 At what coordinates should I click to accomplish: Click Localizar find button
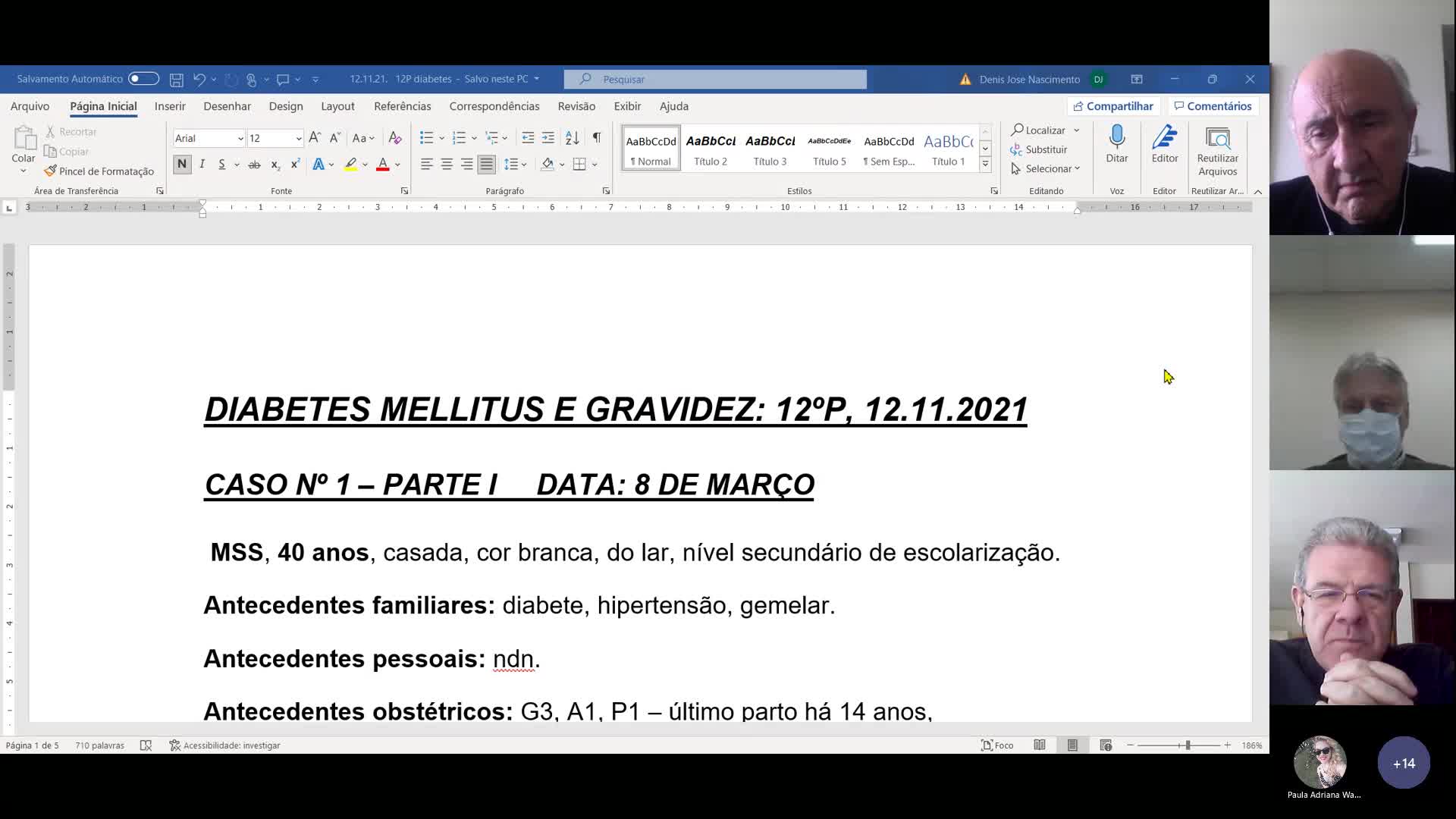1038,130
